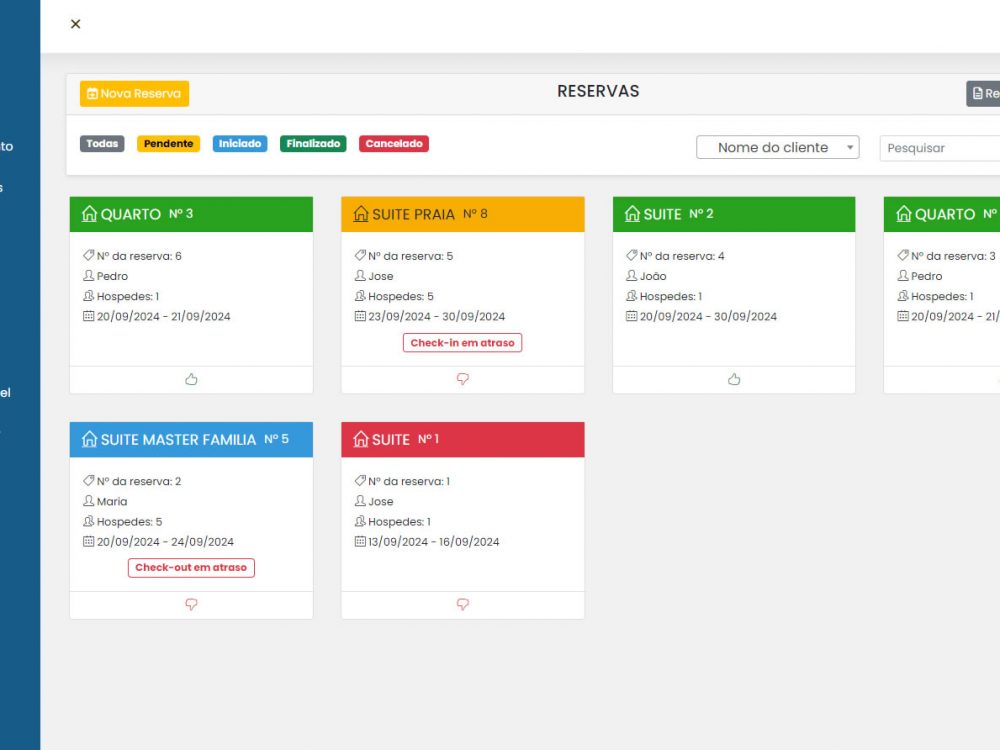
Task: Show only Finalizado reservations
Action: 313,144
